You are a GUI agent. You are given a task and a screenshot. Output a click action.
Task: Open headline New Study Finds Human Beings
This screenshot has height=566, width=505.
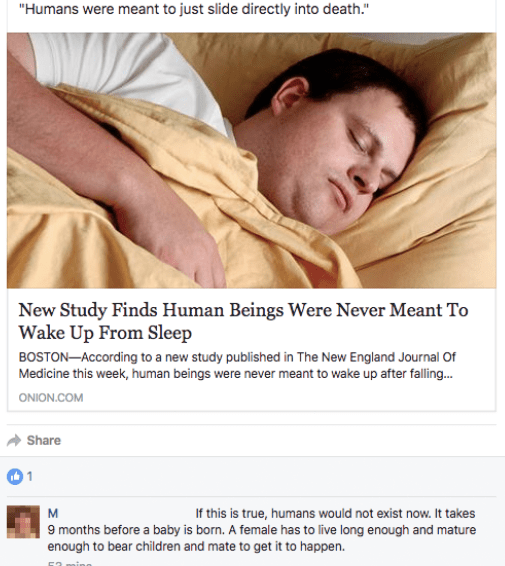[x=243, y=321]
